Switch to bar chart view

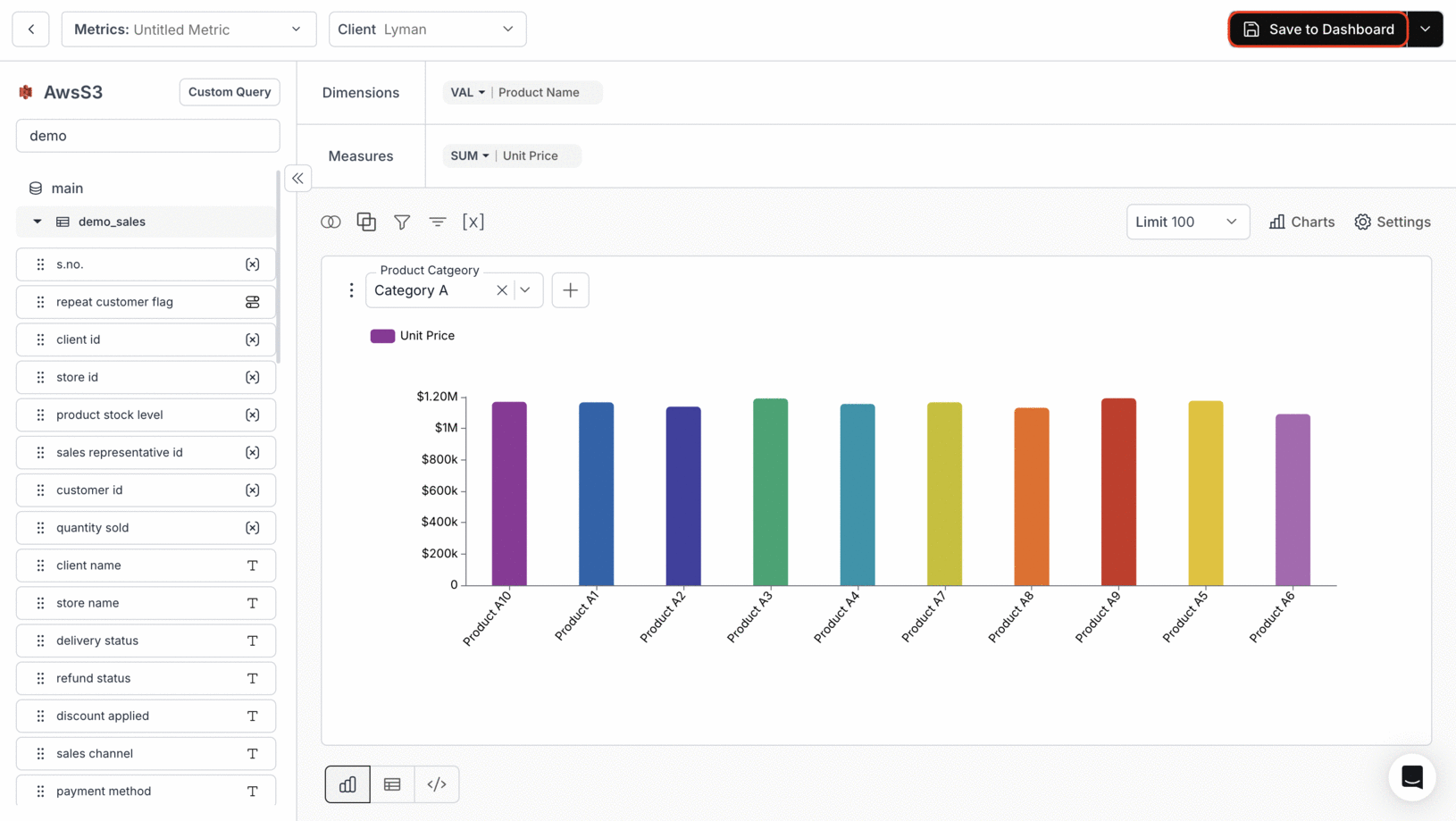pos(347,784)
